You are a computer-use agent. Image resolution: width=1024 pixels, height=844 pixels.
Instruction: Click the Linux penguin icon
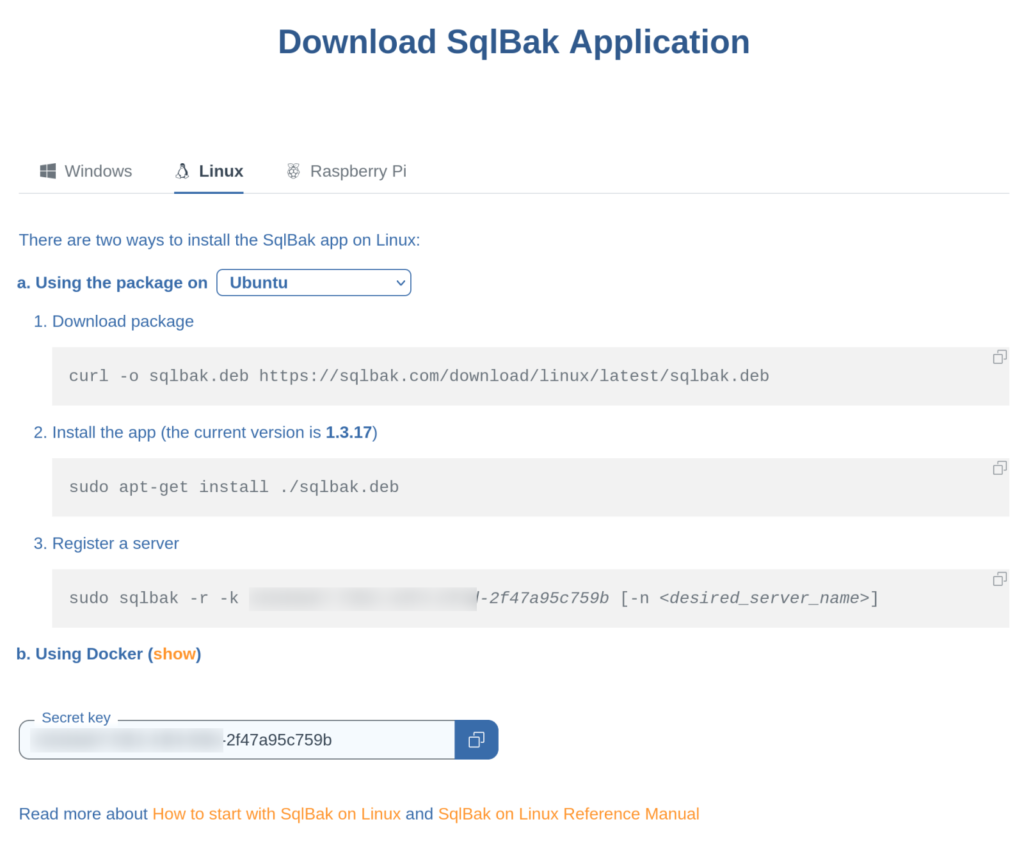coord(181,170)
